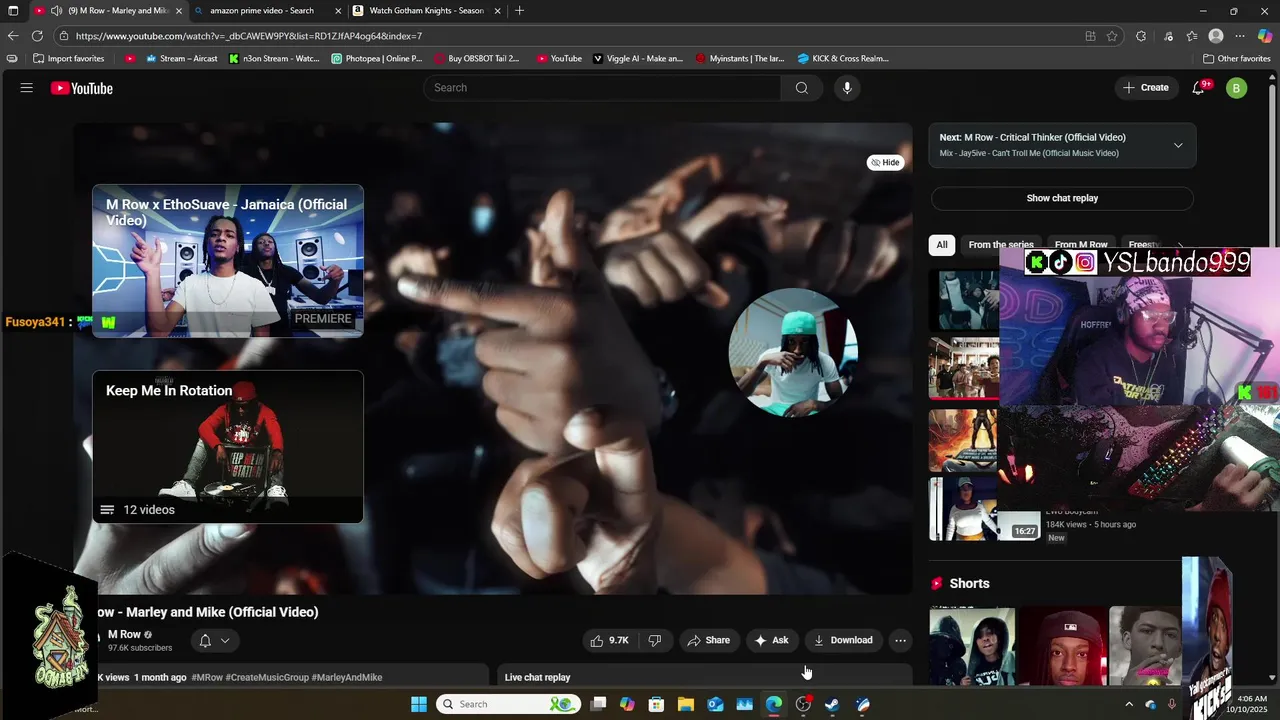Open the Keep Me In Rotation playlist card
Screen dimensions: 1280x720
coord(228,447)
